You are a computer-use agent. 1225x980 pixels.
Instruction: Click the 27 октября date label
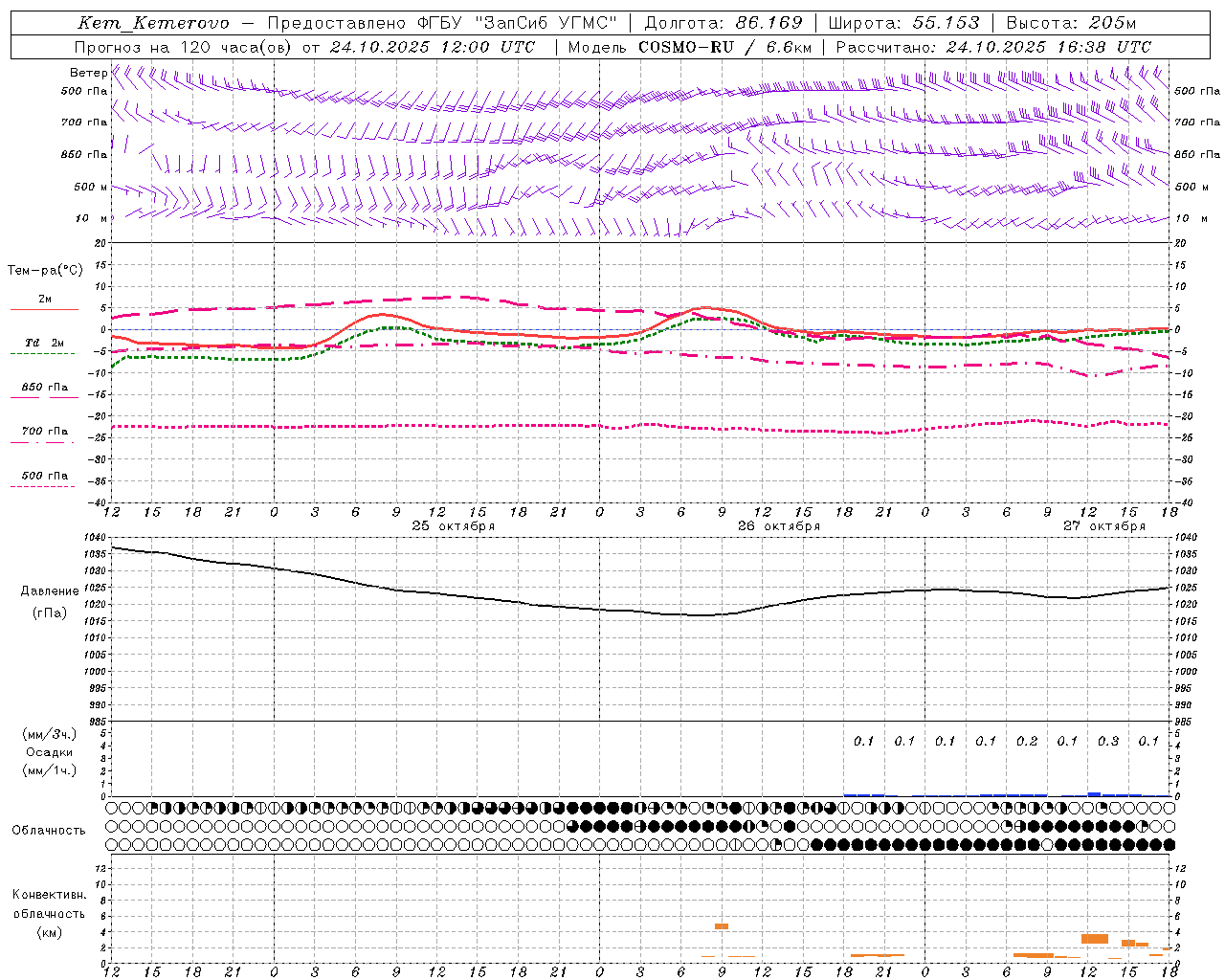1104,525
